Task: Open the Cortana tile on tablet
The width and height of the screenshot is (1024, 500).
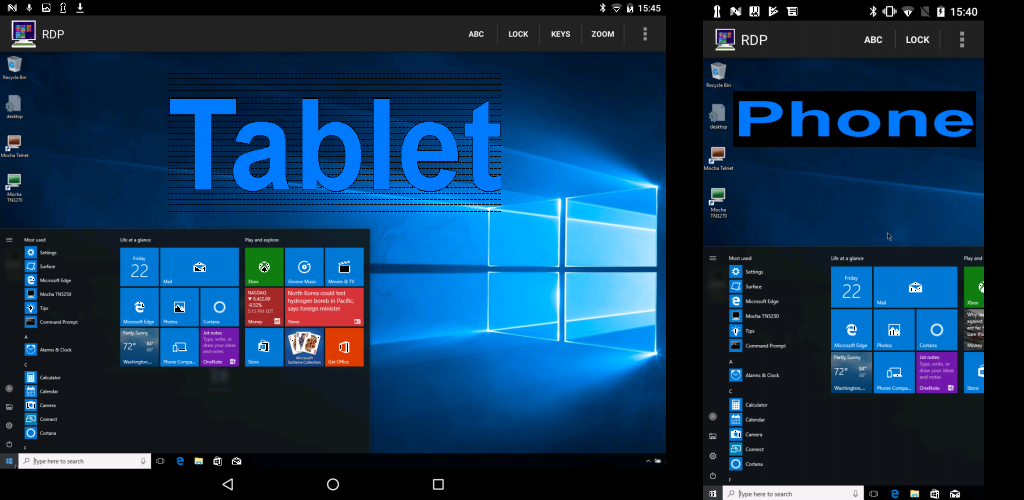Action: coord(219,307)
